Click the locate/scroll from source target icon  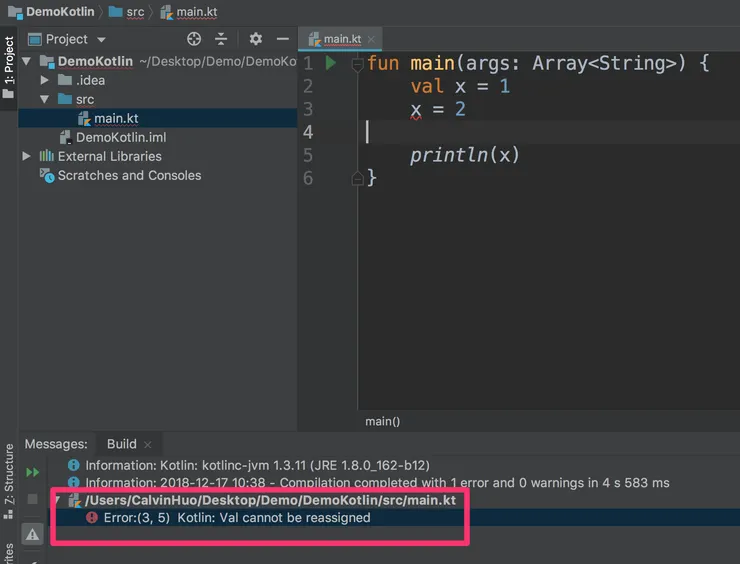tap(194, 39)
